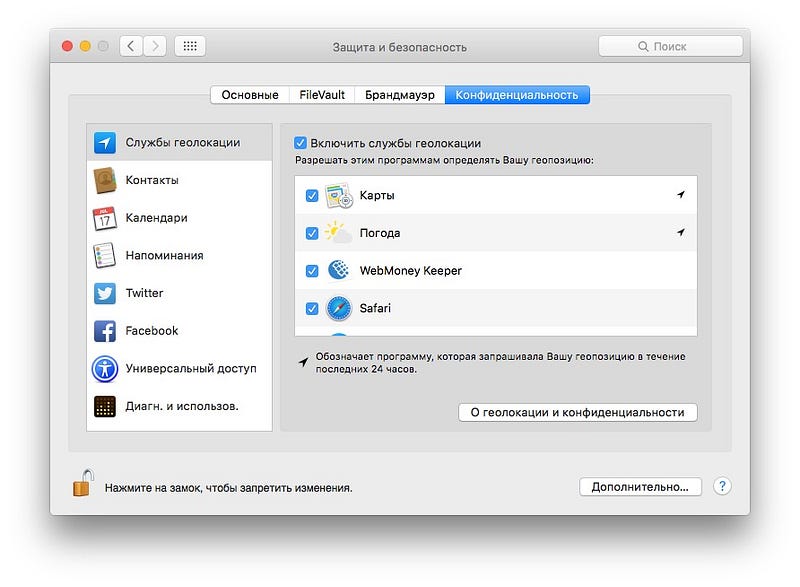Uncheck location access for Погода
800x587 pixels.
[312, 233]
